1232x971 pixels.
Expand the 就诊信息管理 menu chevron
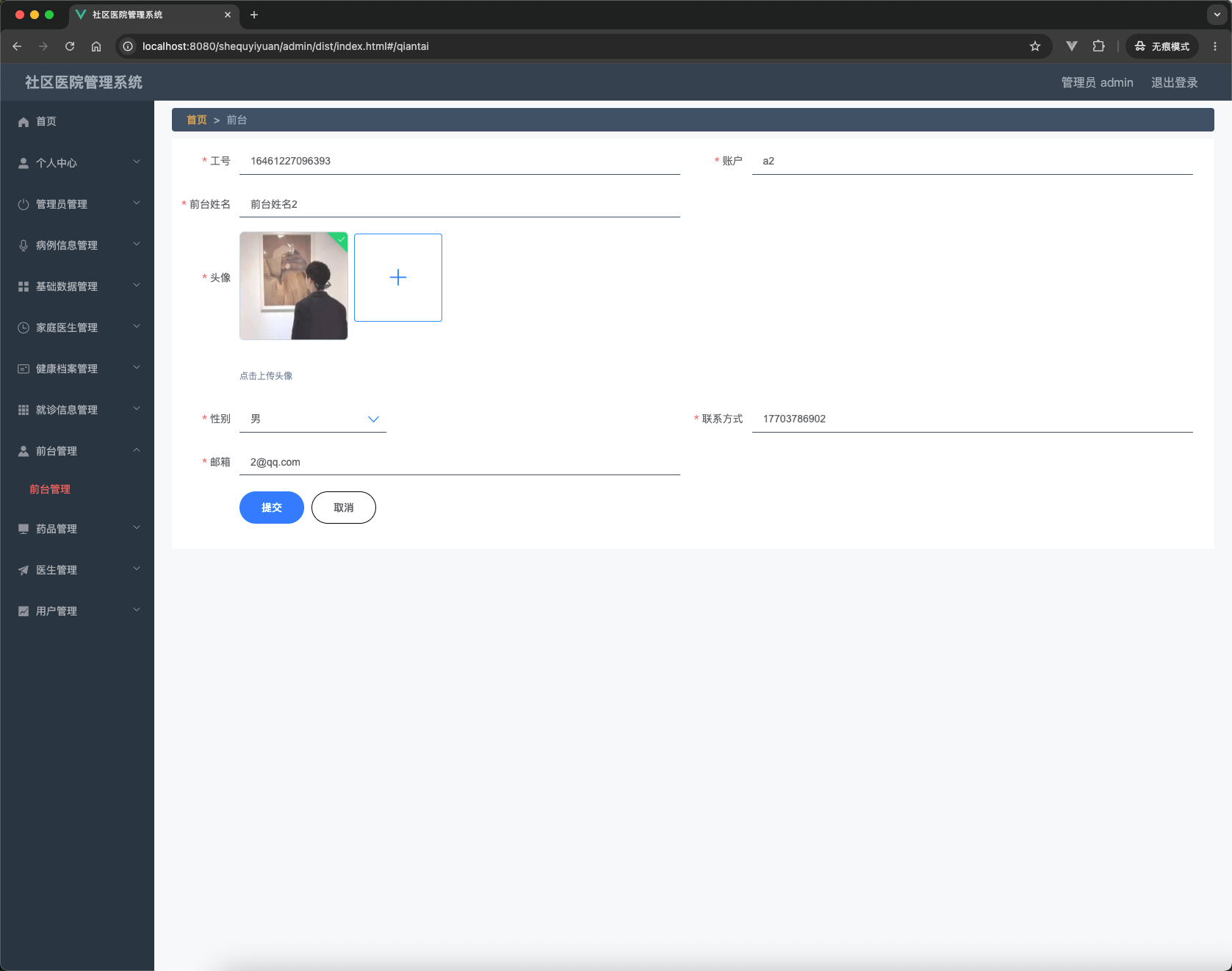[x=137, y=408]
